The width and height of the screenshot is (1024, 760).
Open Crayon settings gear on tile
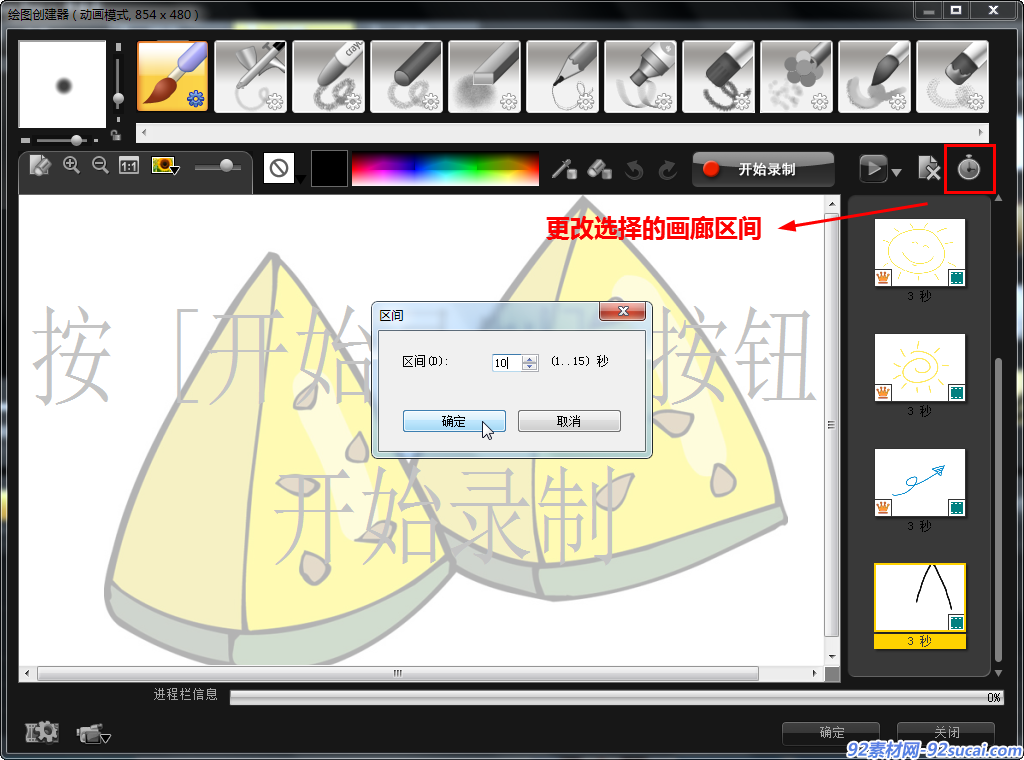click(353, 101)
